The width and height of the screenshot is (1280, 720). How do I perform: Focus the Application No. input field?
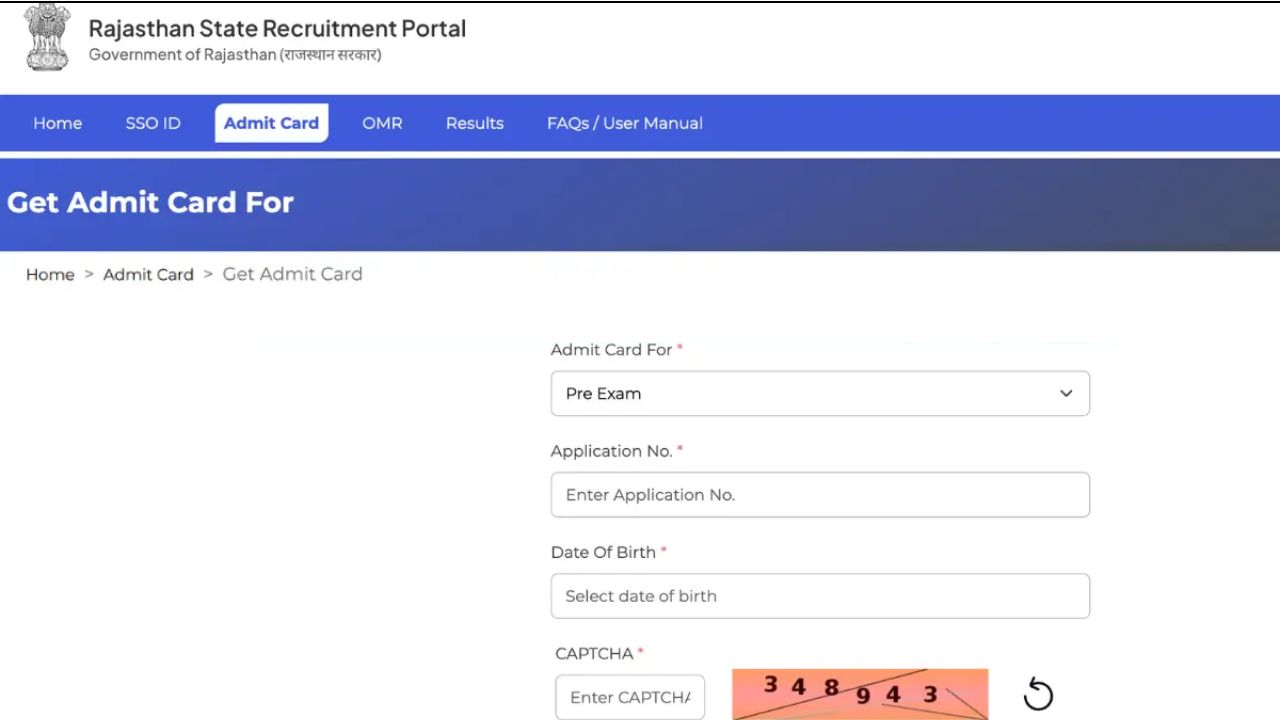pos(820,495)
